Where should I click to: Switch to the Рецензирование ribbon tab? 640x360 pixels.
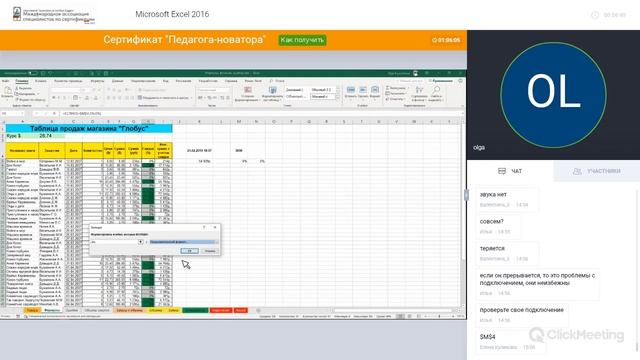click(x=143, y=81)
